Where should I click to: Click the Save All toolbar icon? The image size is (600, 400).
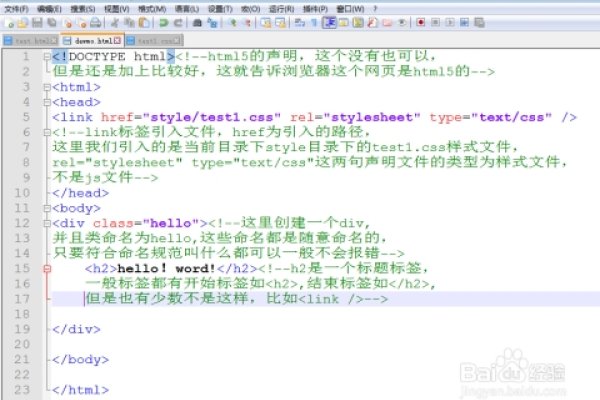(x=52, y=23)
